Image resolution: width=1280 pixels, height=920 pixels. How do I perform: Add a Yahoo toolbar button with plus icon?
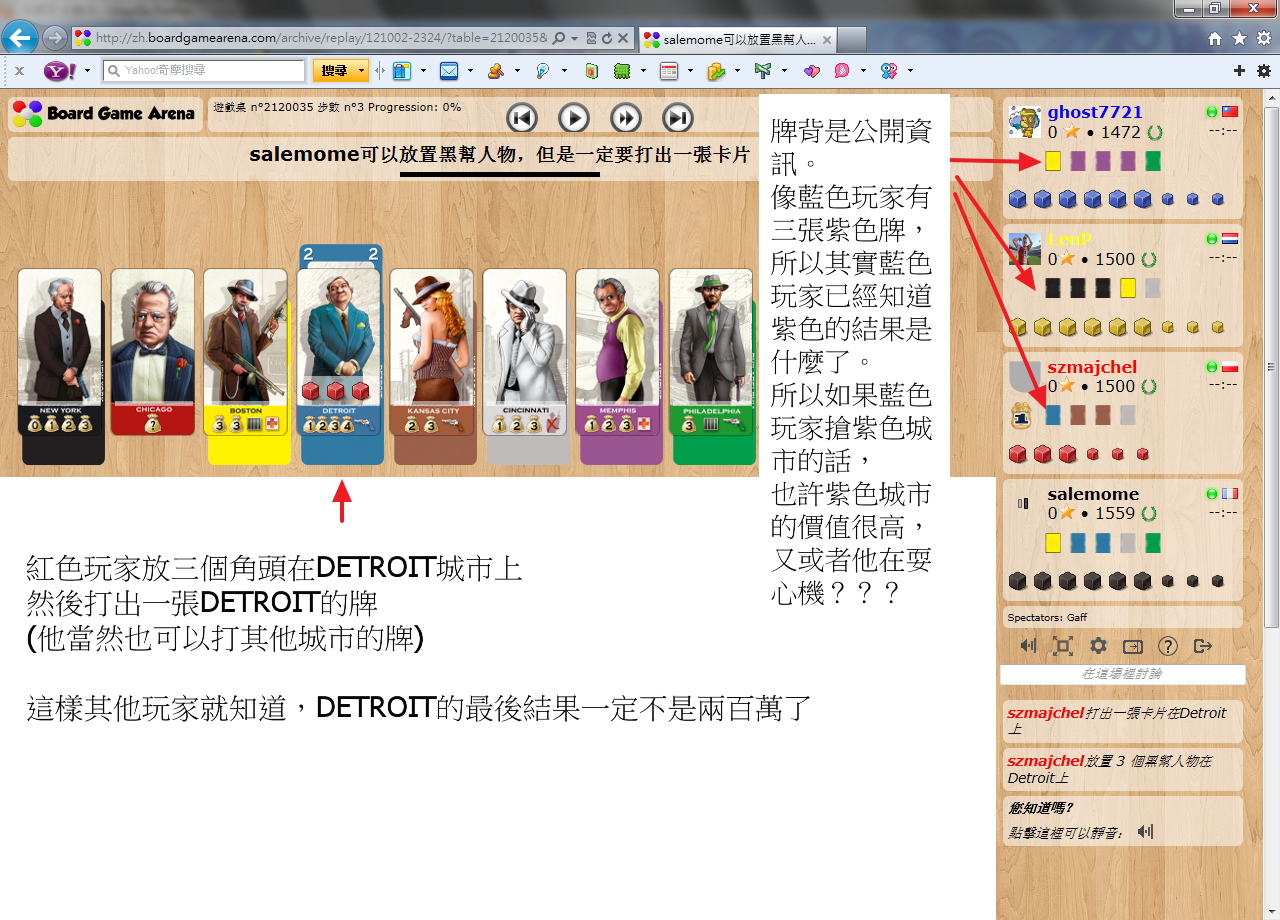coord(1239,71)
